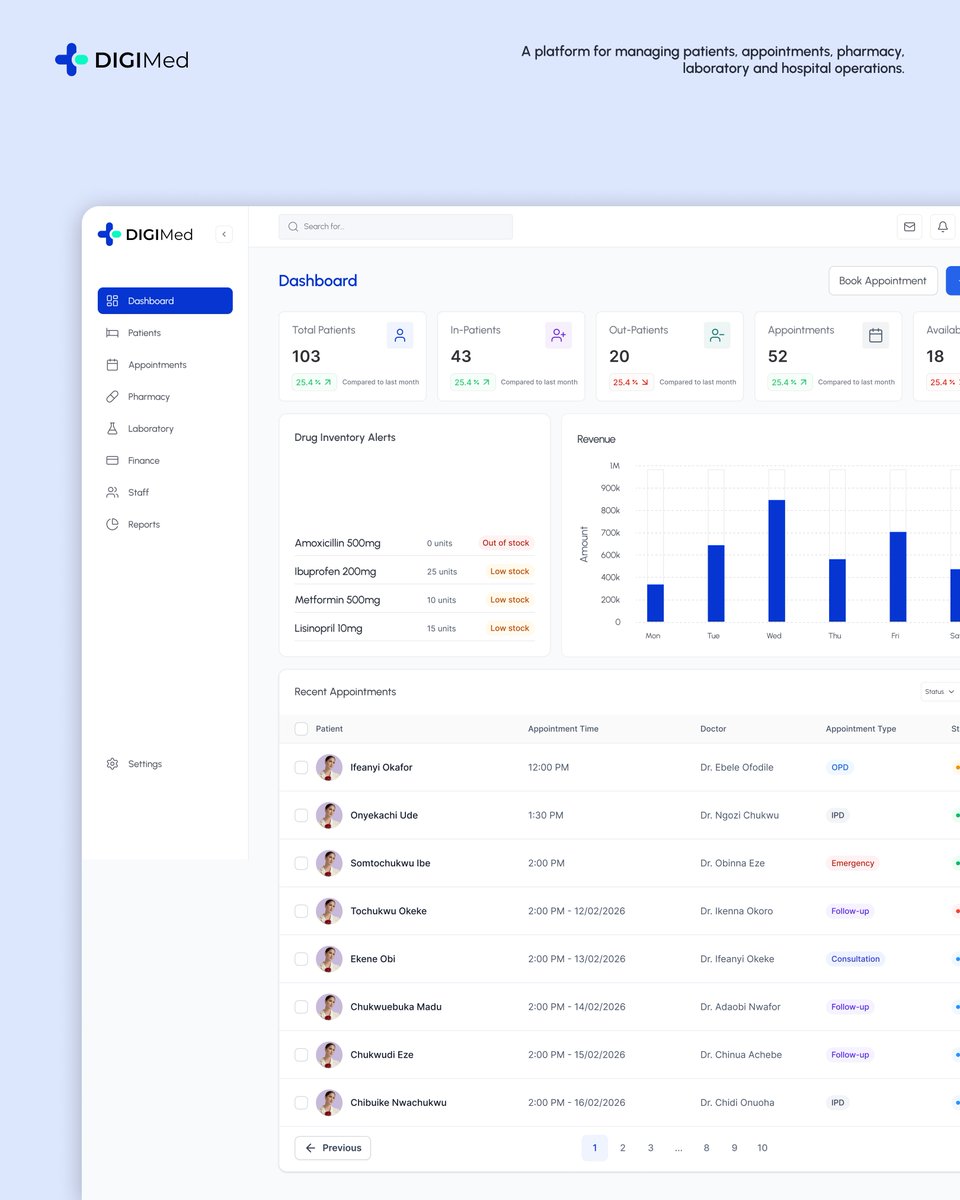The width and height of the screenshot is (960, 1200).
Task: Click the Consultation badge for Ekene Obi
Action: [x=856, y=959]
